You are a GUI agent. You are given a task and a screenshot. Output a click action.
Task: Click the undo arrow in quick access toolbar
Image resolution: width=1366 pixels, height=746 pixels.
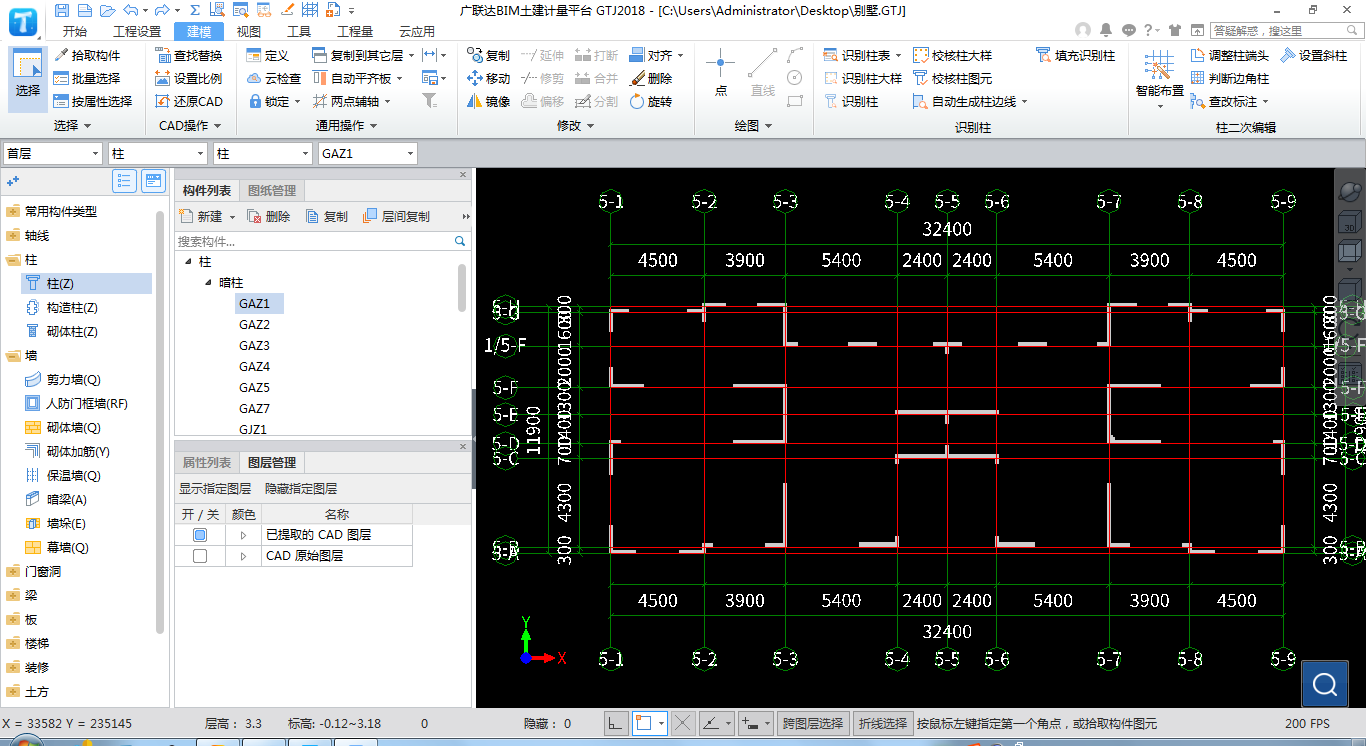coord(130,10)
